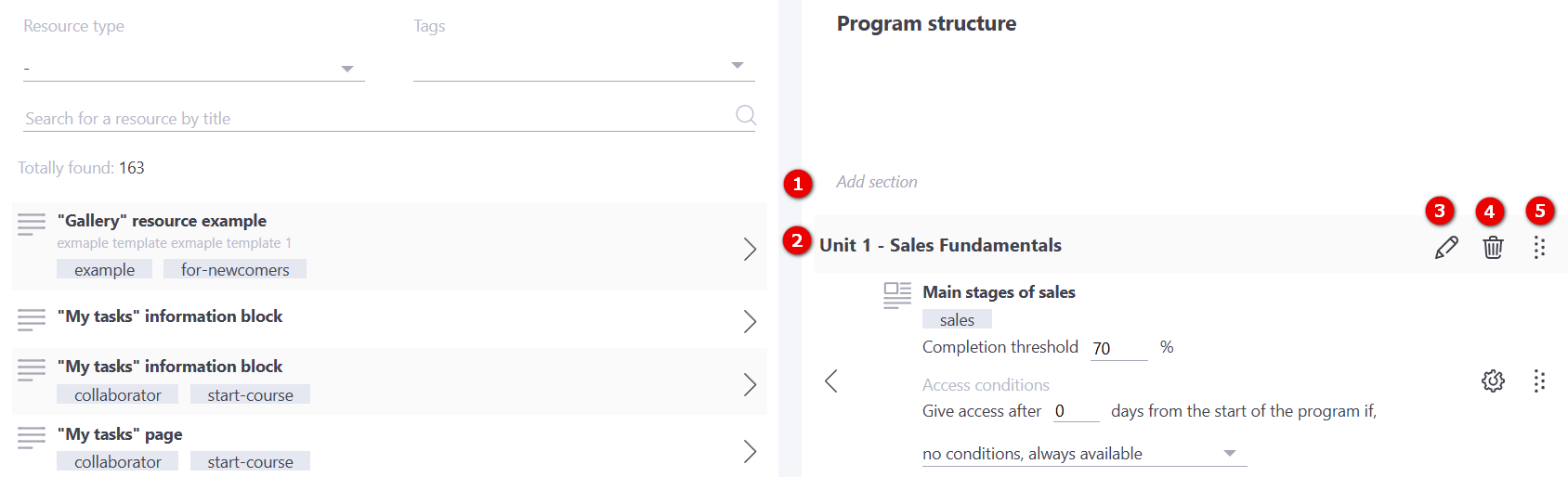Click the "for-newcomers" tag
1568x477 pixels.
pyautogui.click(x=235, y=270)
